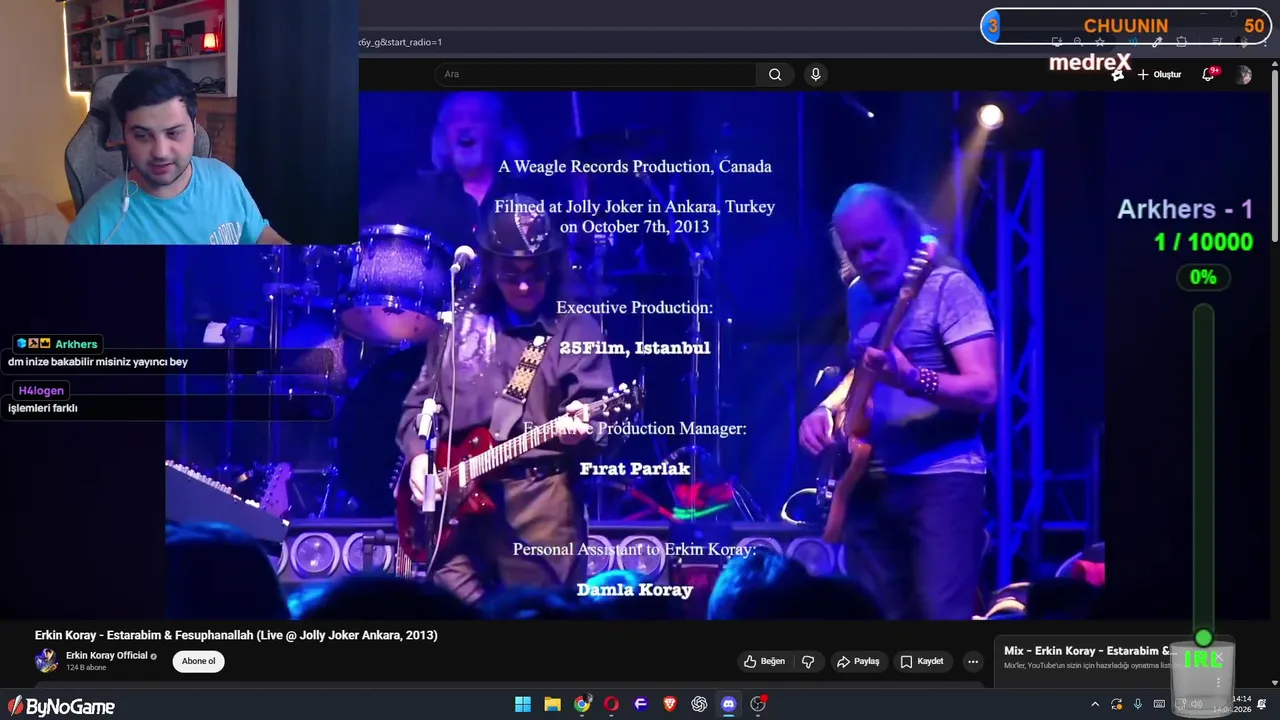Image resolution: width=1280 pixels, height=720 pixels.
Task: Open the OBS taskbar icon with red dot
Action: point(758,704)
